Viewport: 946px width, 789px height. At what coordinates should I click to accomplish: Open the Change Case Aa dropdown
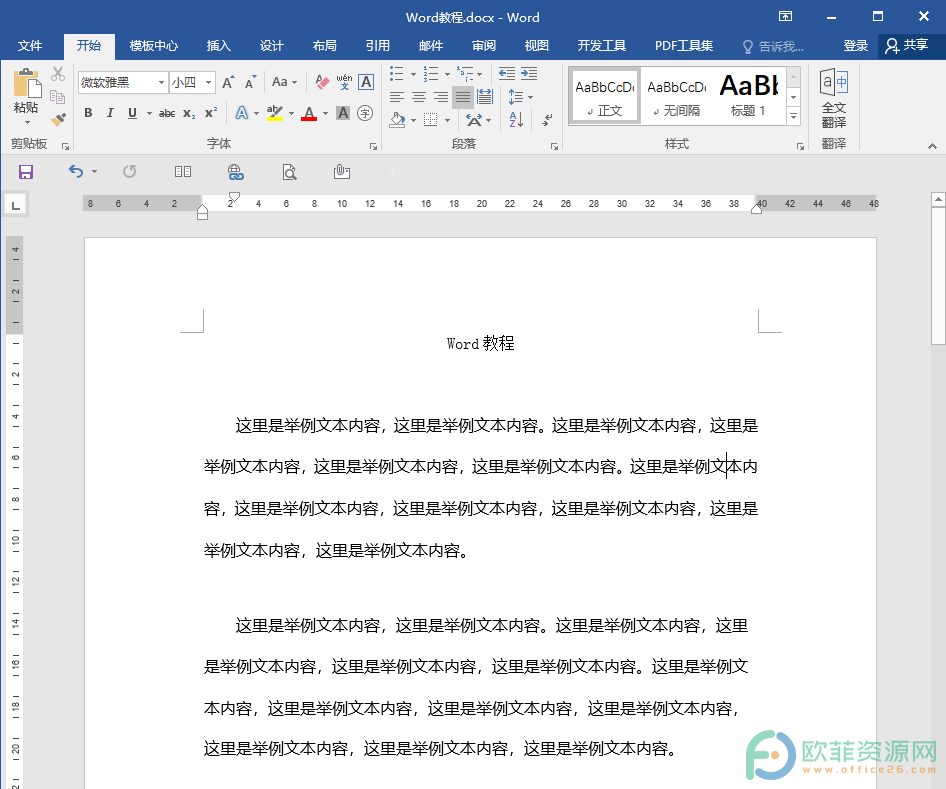tap(285, 82)
